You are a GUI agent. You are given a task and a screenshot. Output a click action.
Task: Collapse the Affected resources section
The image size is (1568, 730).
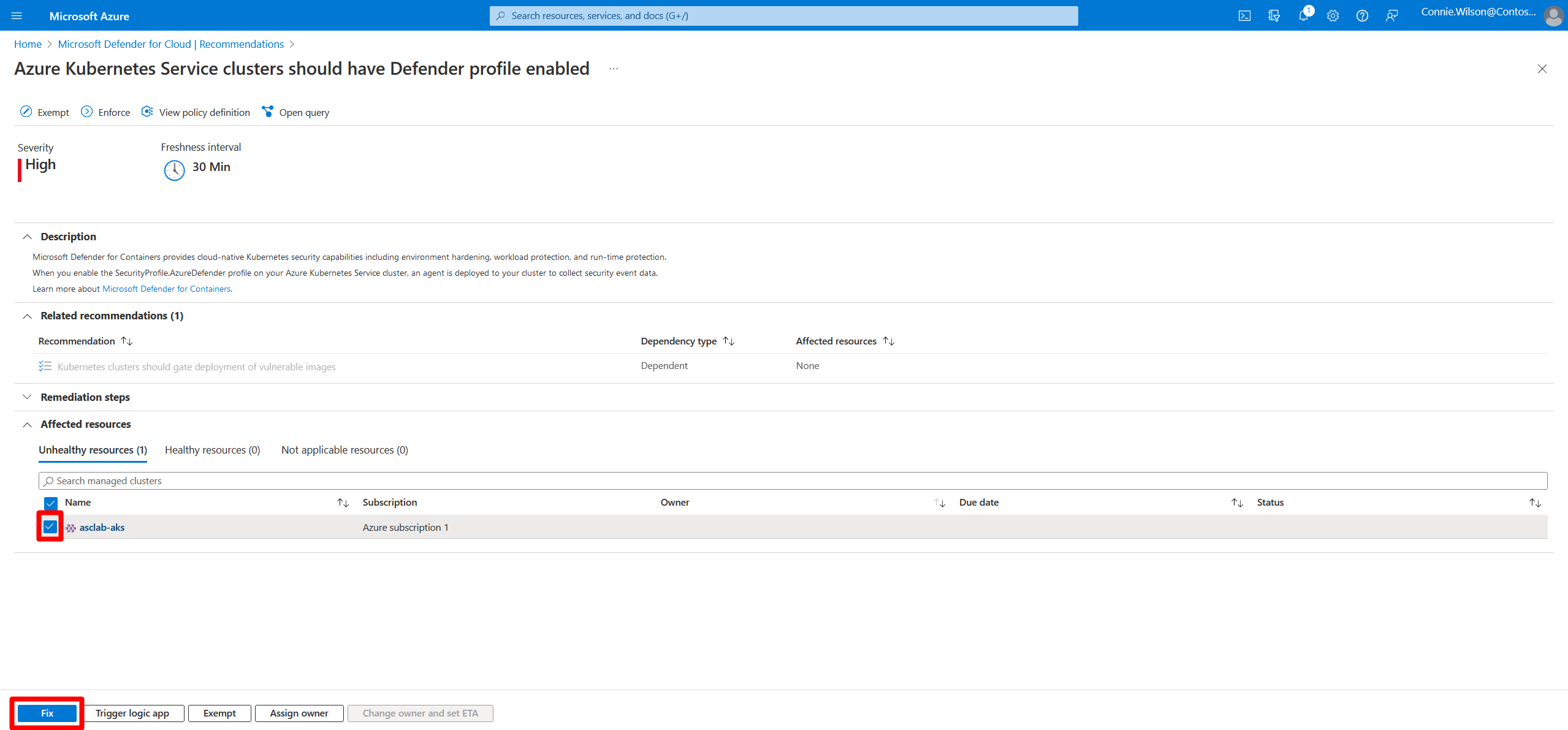pos(27,424)
